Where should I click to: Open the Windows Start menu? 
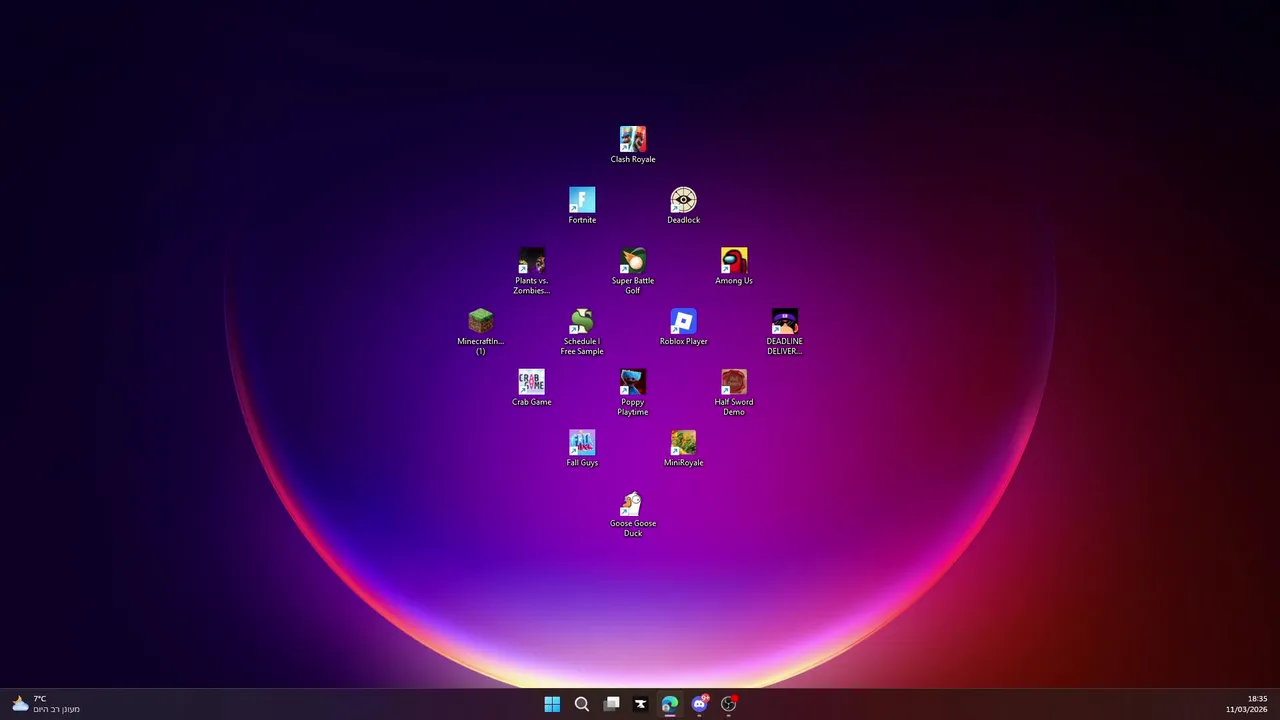point(552,704)
